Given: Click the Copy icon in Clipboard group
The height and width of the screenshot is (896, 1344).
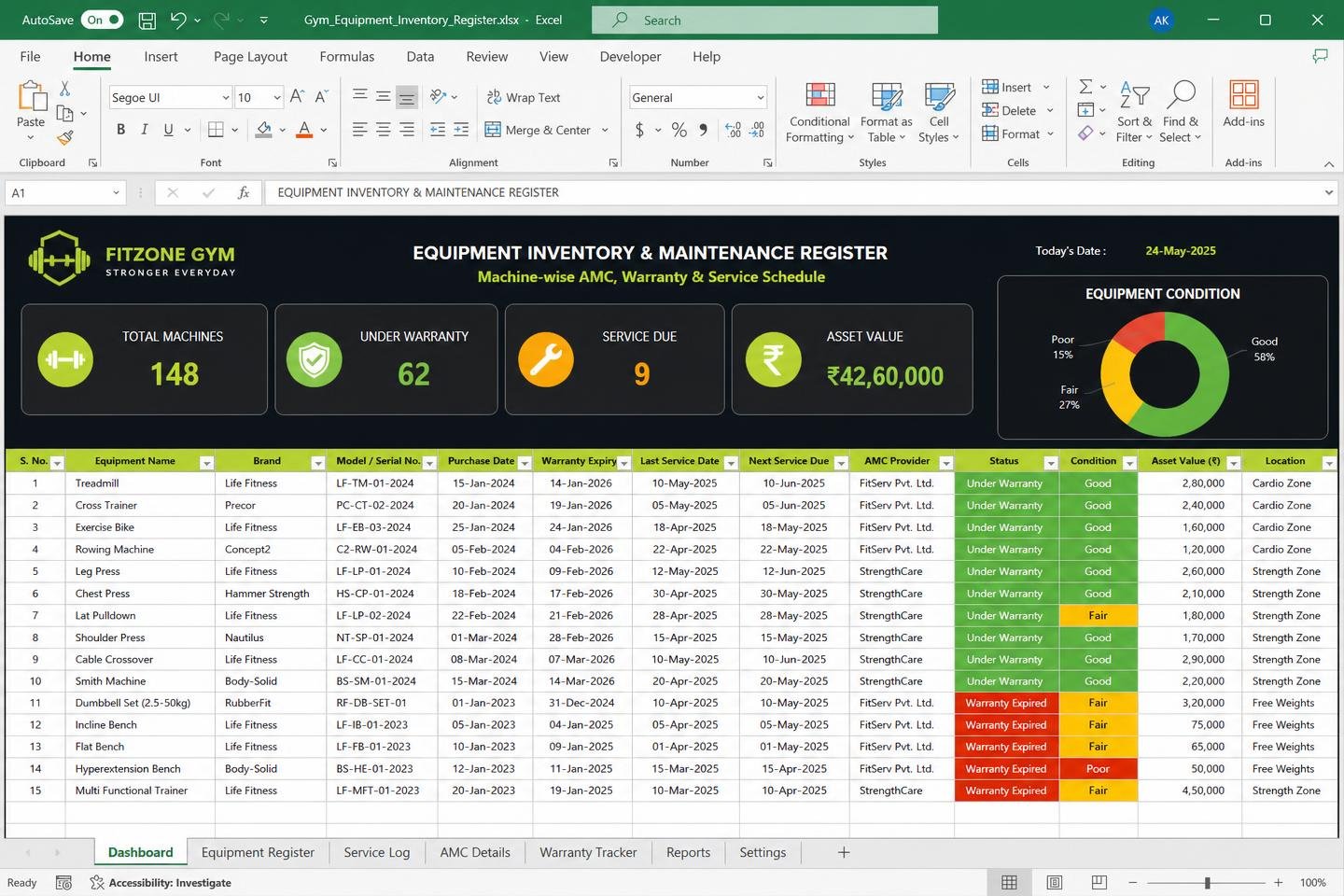Looking at the screenshot, I should 64,113.
